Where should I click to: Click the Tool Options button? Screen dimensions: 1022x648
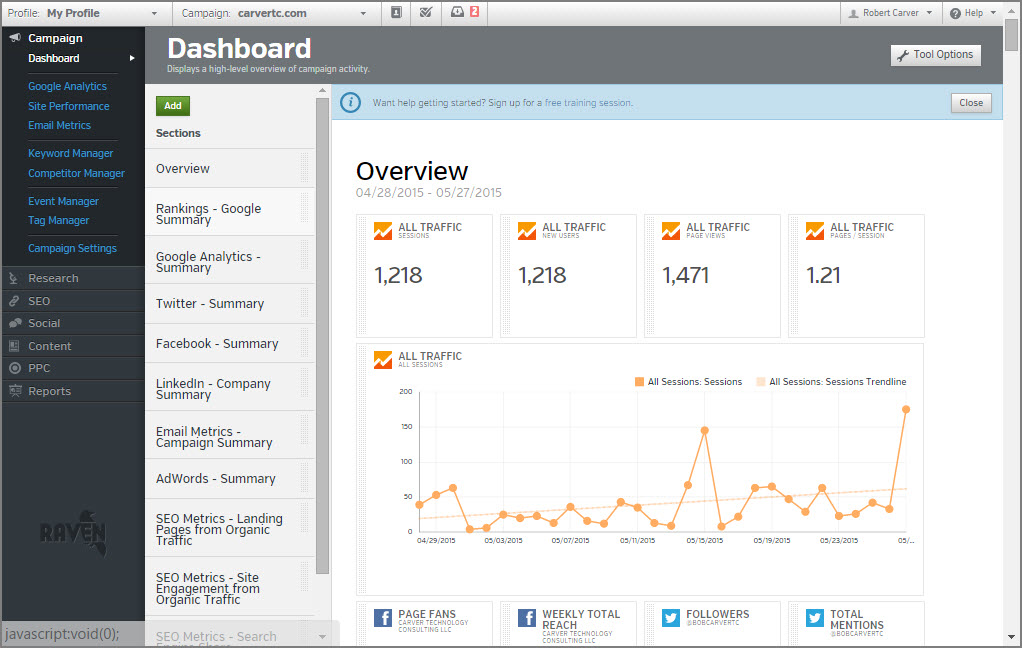tap(935, 55)
